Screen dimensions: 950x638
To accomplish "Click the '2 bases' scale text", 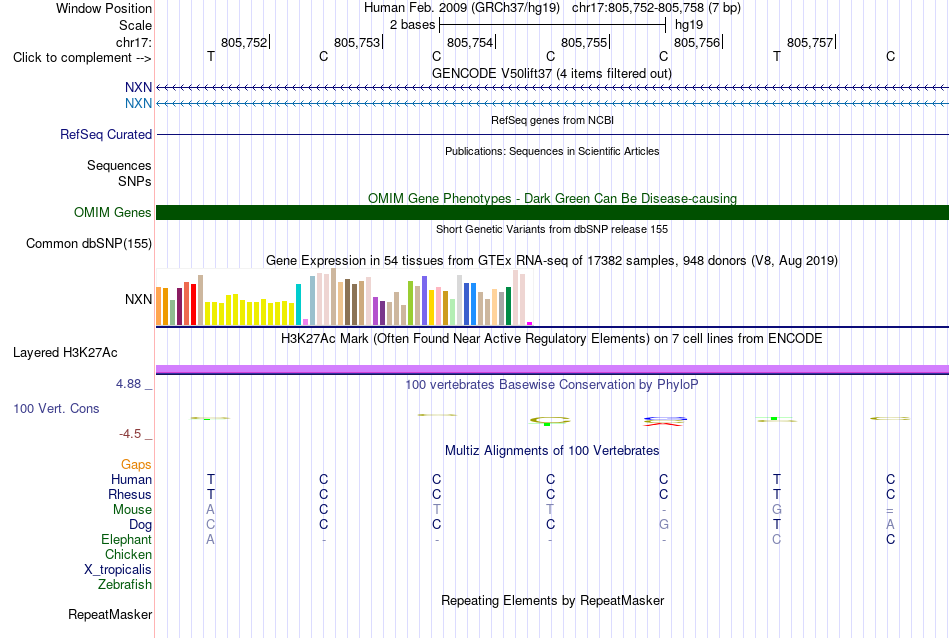I will [413, 25].
